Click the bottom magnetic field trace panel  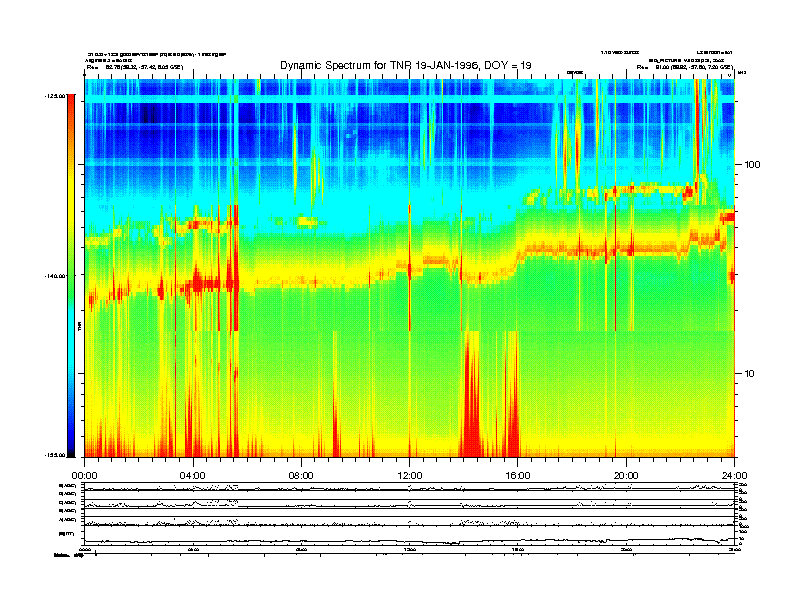409,536
